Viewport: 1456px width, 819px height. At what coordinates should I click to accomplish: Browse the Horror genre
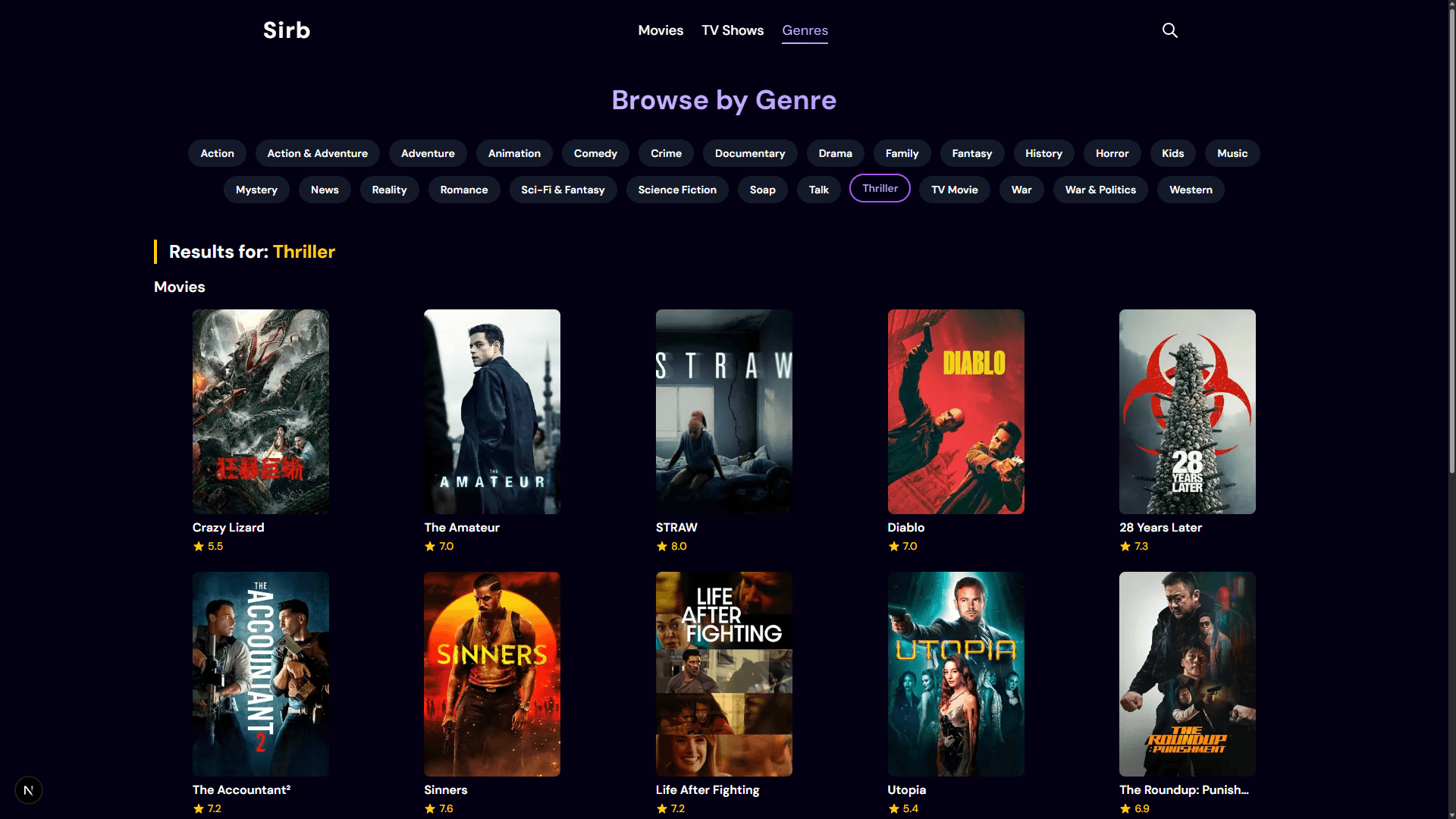tap(1112, 153)
